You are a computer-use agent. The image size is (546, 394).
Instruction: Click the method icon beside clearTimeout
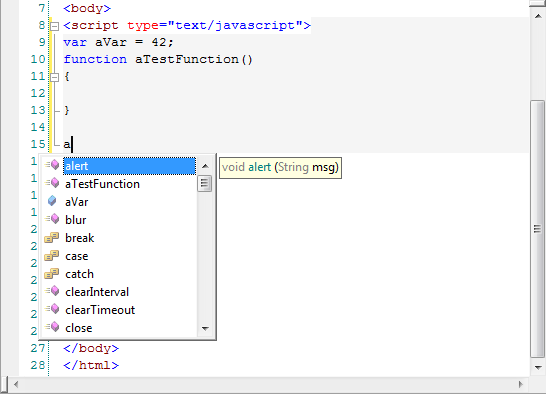tap(52, 309)
